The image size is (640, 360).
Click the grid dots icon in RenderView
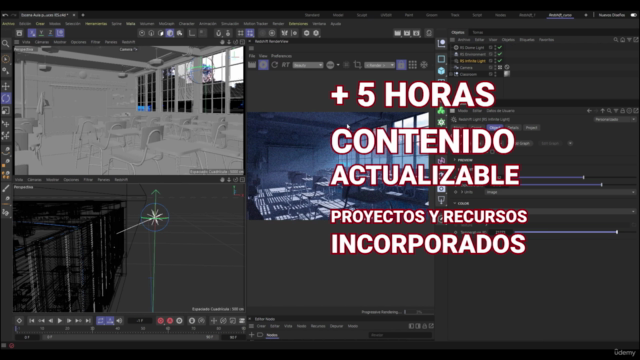[413, 65]
